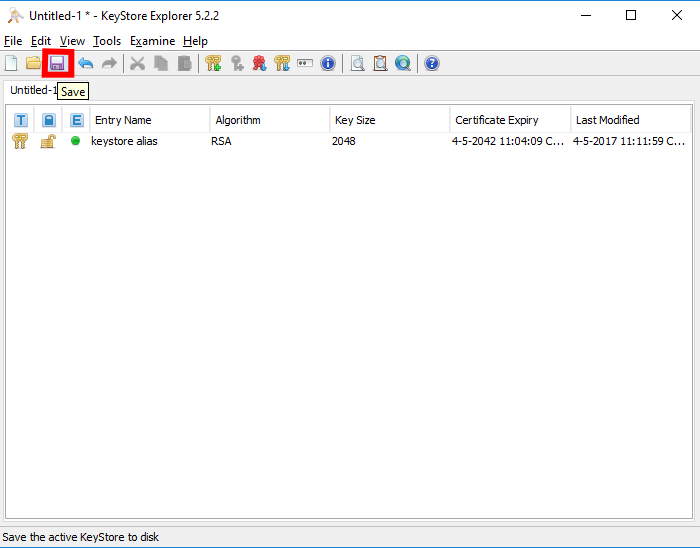Open KeyStore Properties via blue info icon
Viewport: 700px width, 548px height.
click(328, 63)
